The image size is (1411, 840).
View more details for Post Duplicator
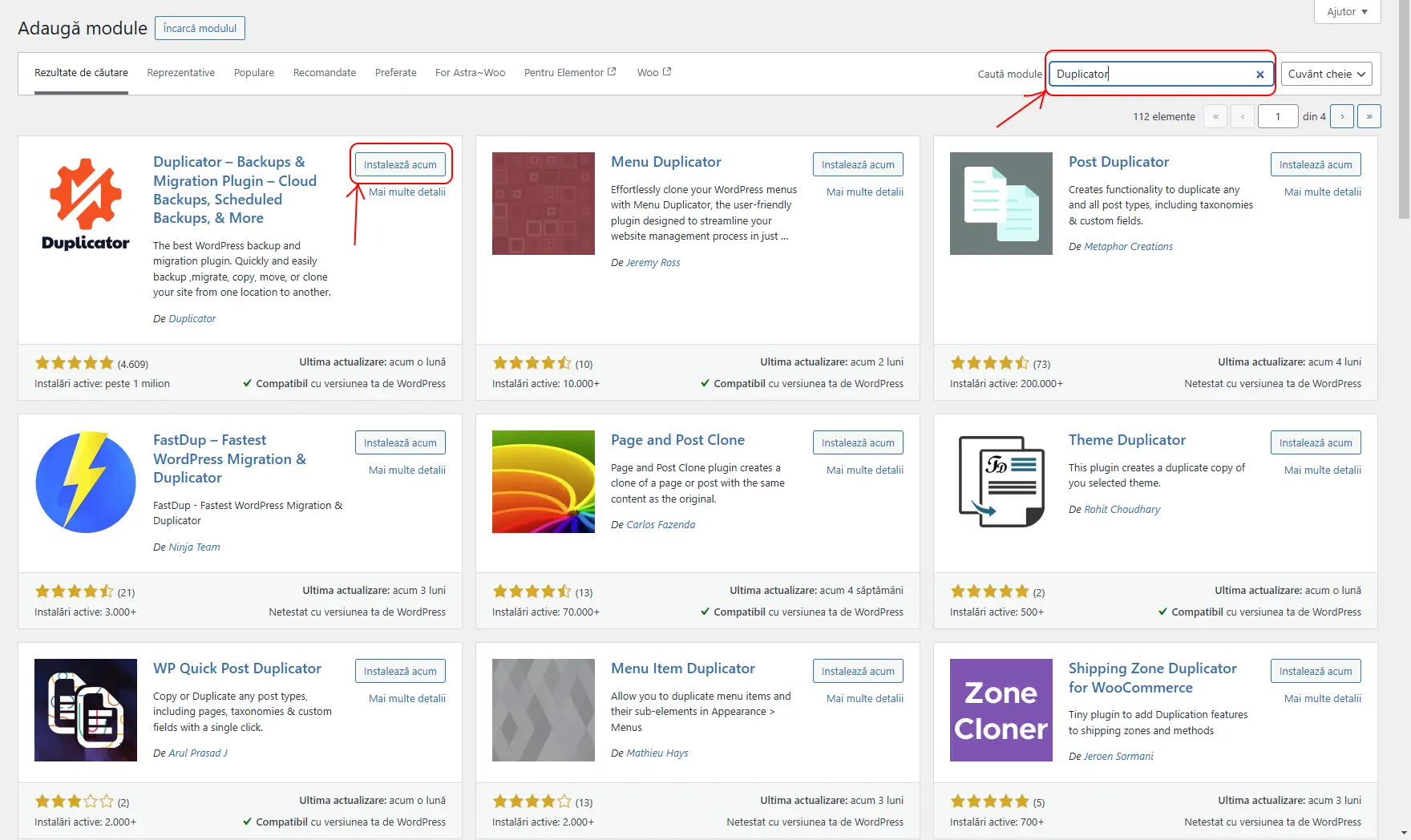[x=1323, y=192]
